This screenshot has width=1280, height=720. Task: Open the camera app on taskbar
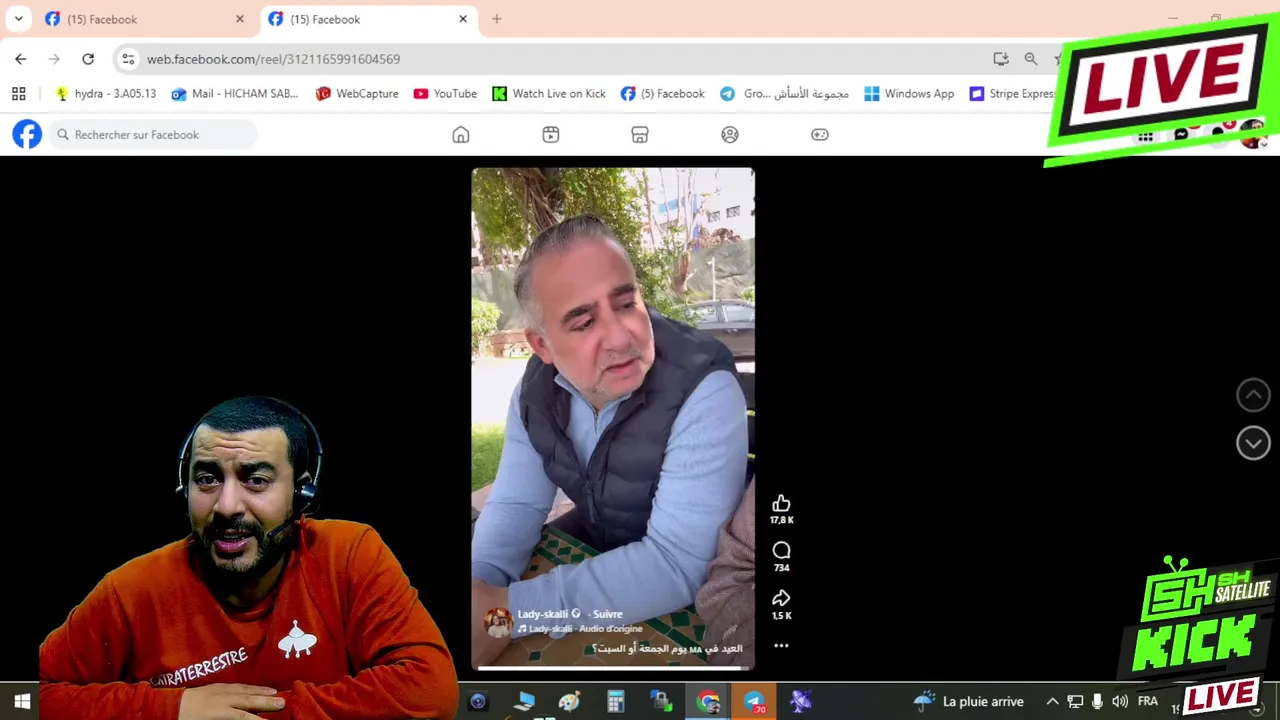[478, 702]
